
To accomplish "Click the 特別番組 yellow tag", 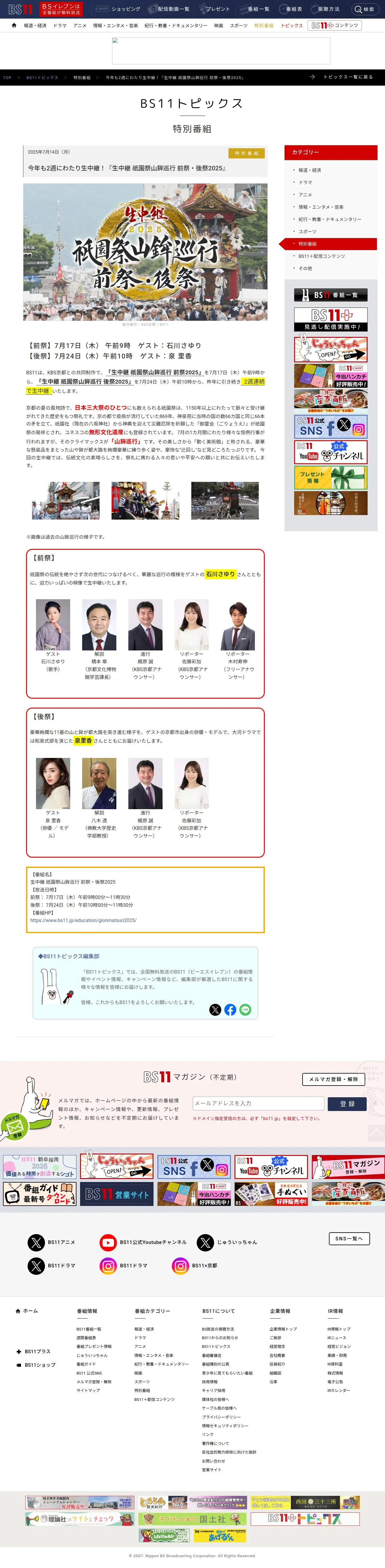I will [x=247, y=153].
